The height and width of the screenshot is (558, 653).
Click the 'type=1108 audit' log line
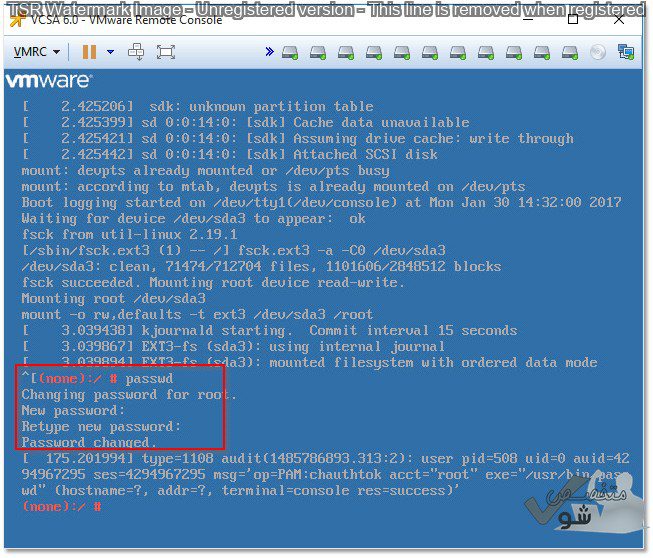326,475
